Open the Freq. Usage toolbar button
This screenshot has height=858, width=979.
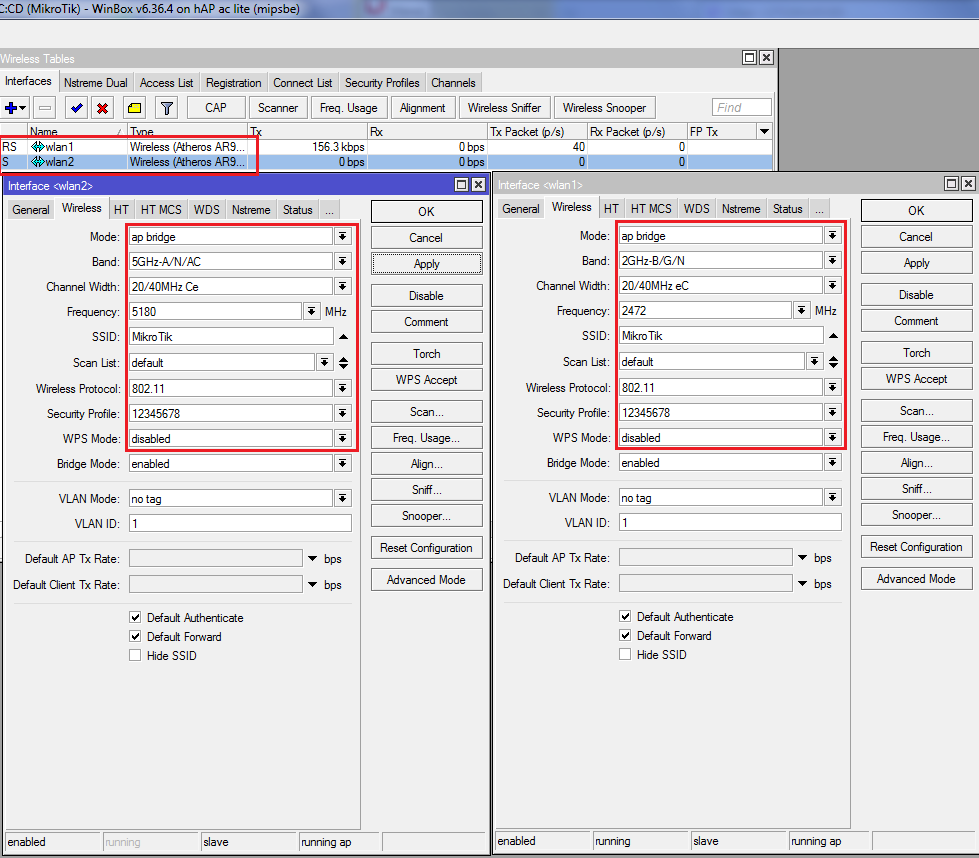pos(348,108)
